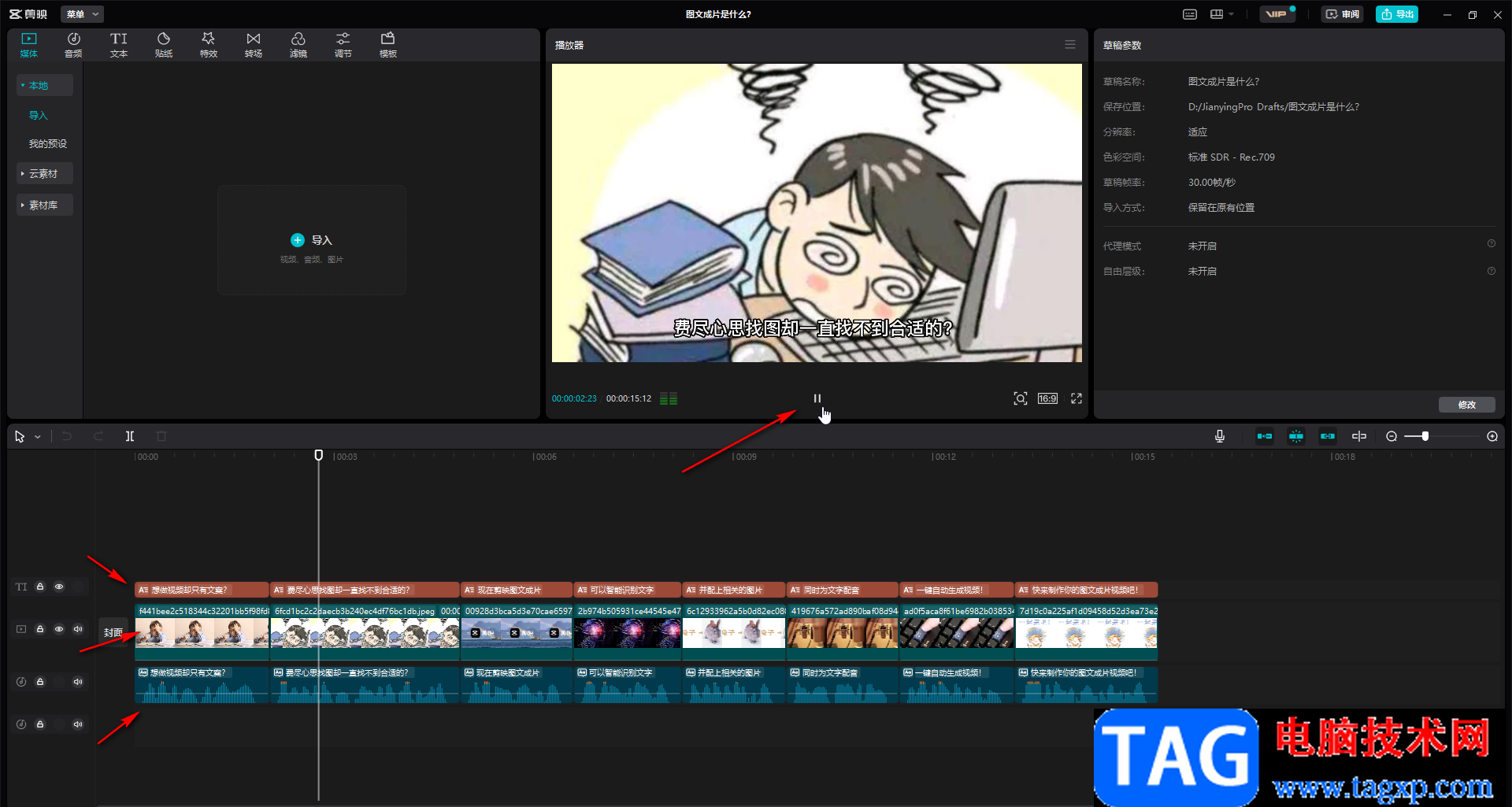Image resolution: width=1512 pixels, height=807 pixels.
Task: Click the 修改 button in draft parameters
Action: pyautogui.click(x=1467, y=405)
